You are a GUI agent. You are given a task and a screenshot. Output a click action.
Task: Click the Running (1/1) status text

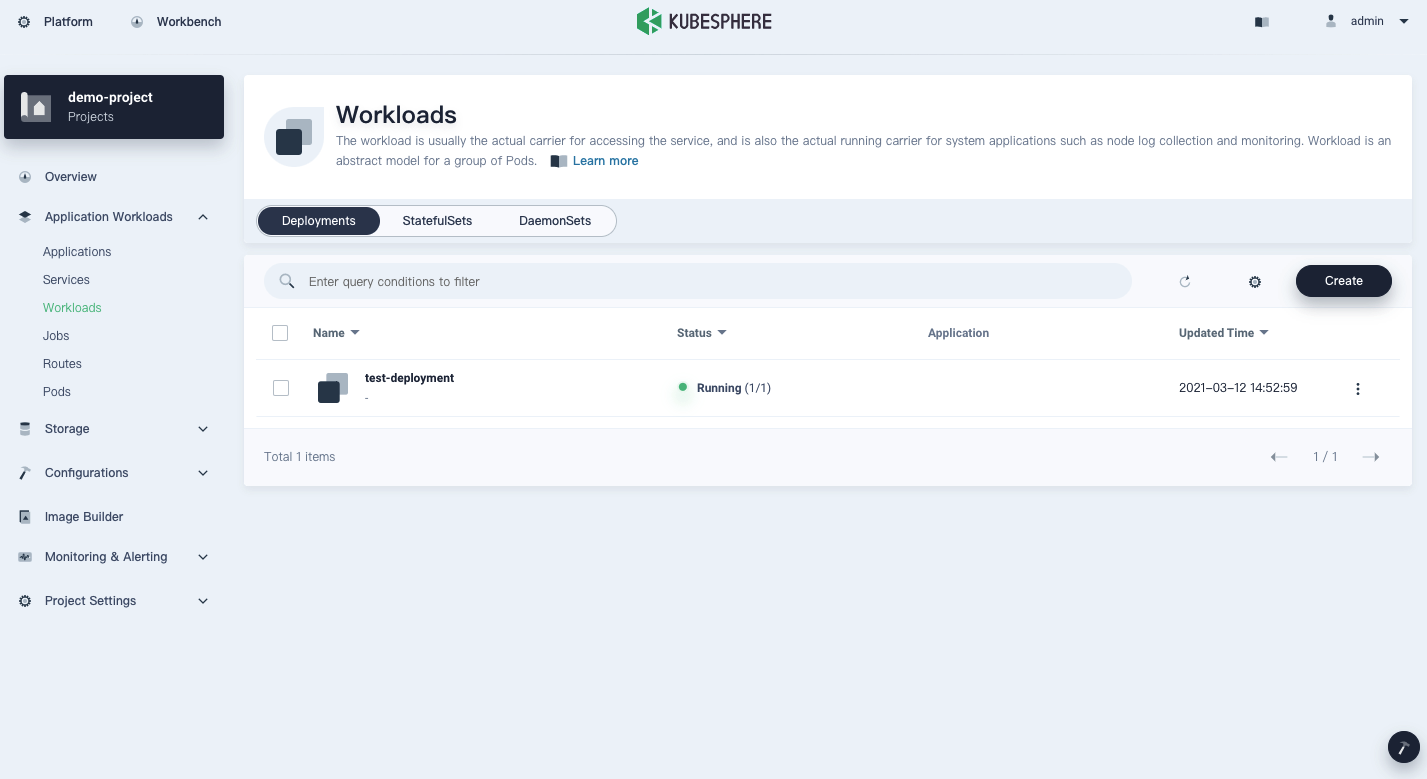click(734, 388)
